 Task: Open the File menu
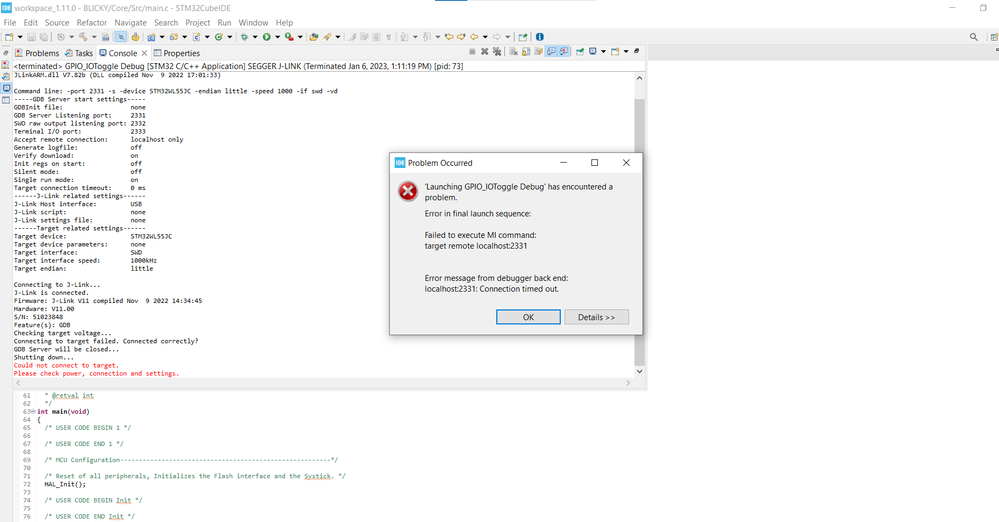coord(10,22)
